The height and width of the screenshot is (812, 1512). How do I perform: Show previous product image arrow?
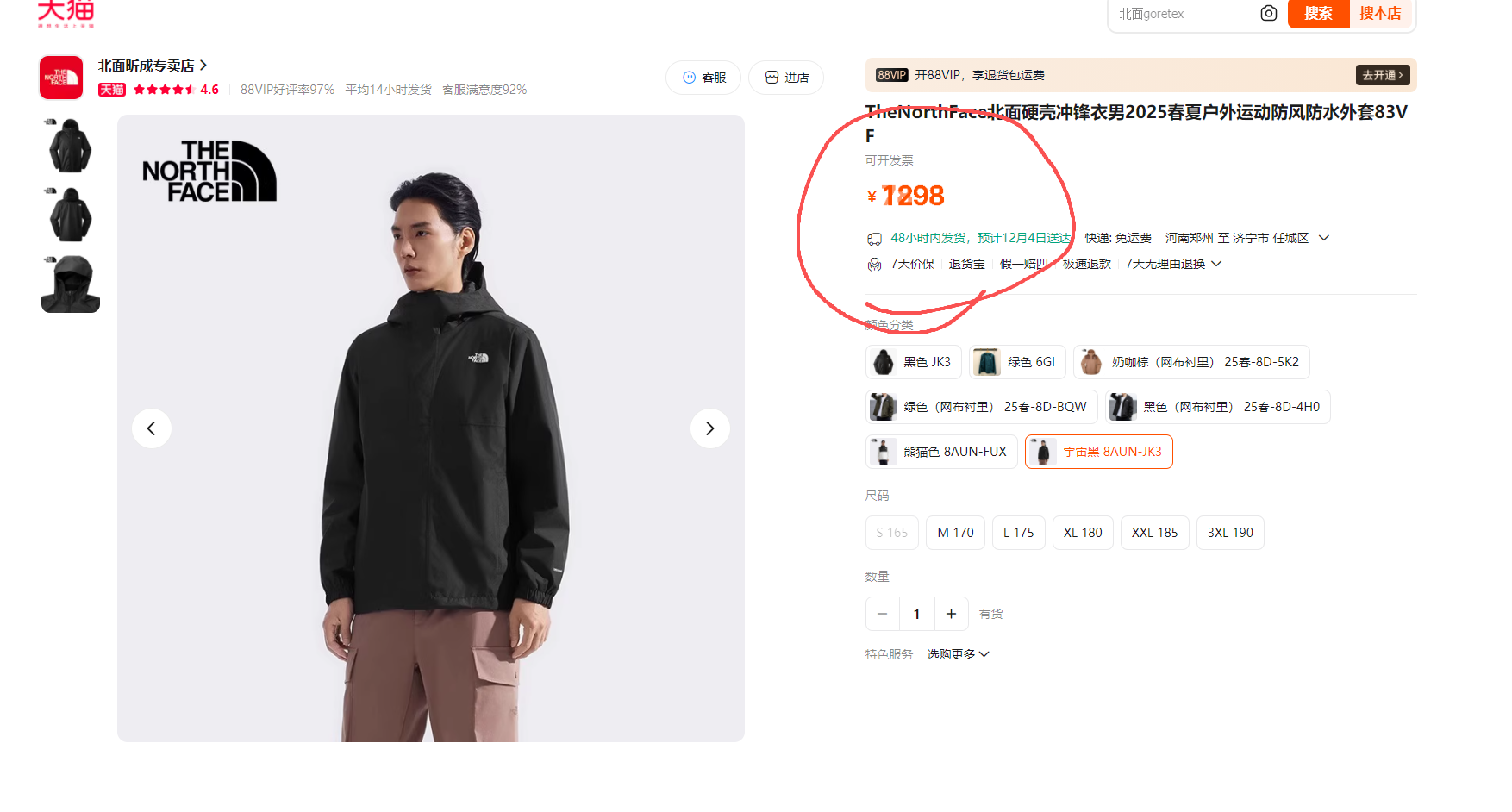click(152, 428)
